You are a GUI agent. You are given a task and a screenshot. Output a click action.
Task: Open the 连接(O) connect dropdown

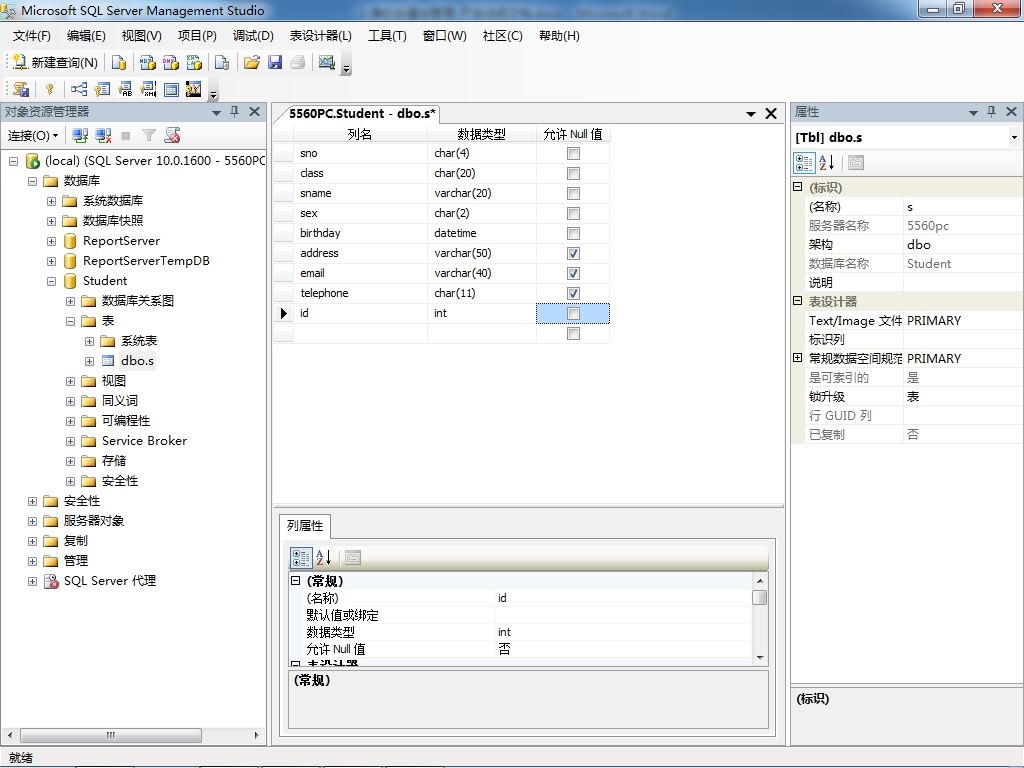tap(33, 135)
